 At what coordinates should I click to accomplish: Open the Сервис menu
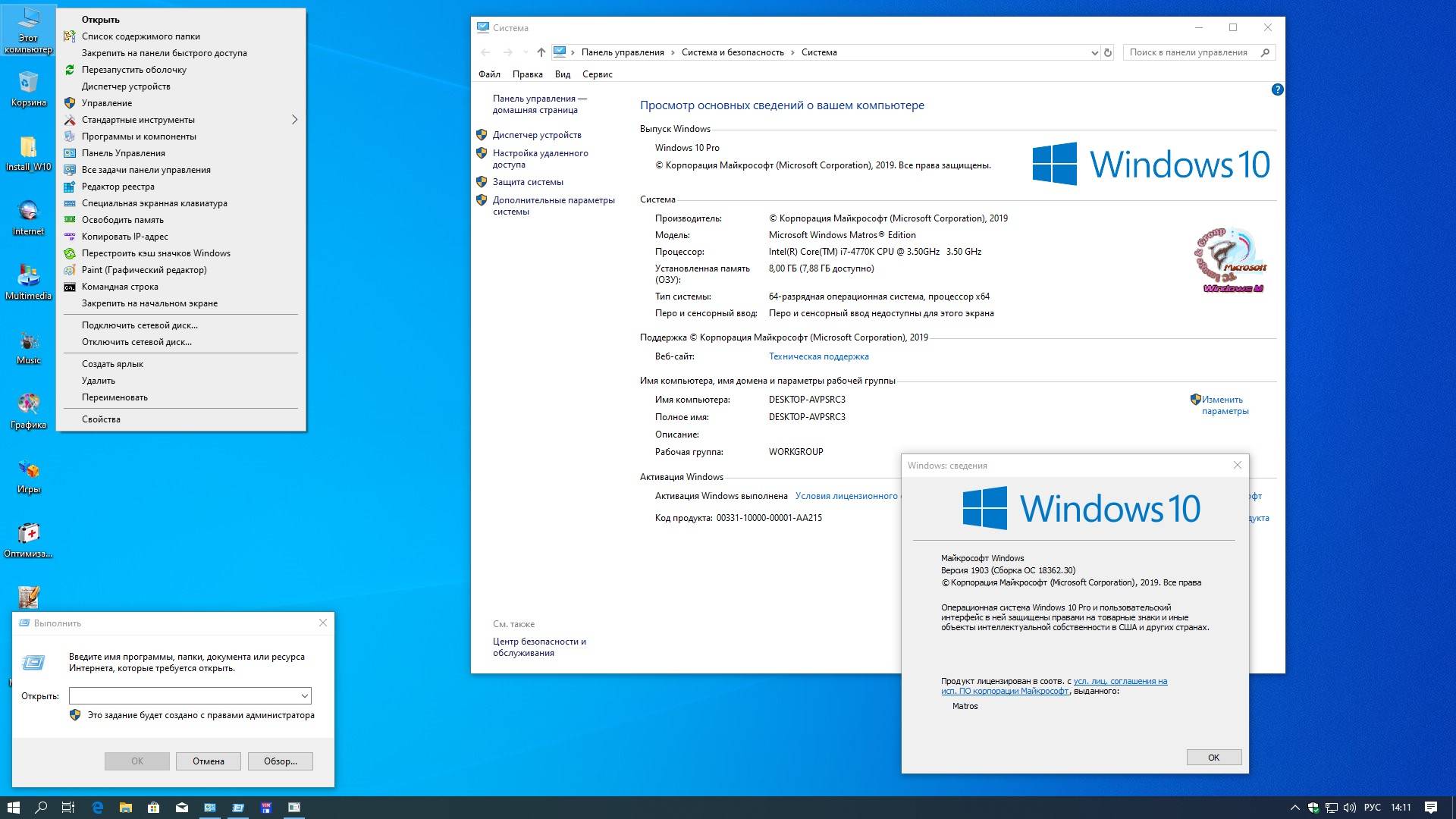tap(597, 74)
